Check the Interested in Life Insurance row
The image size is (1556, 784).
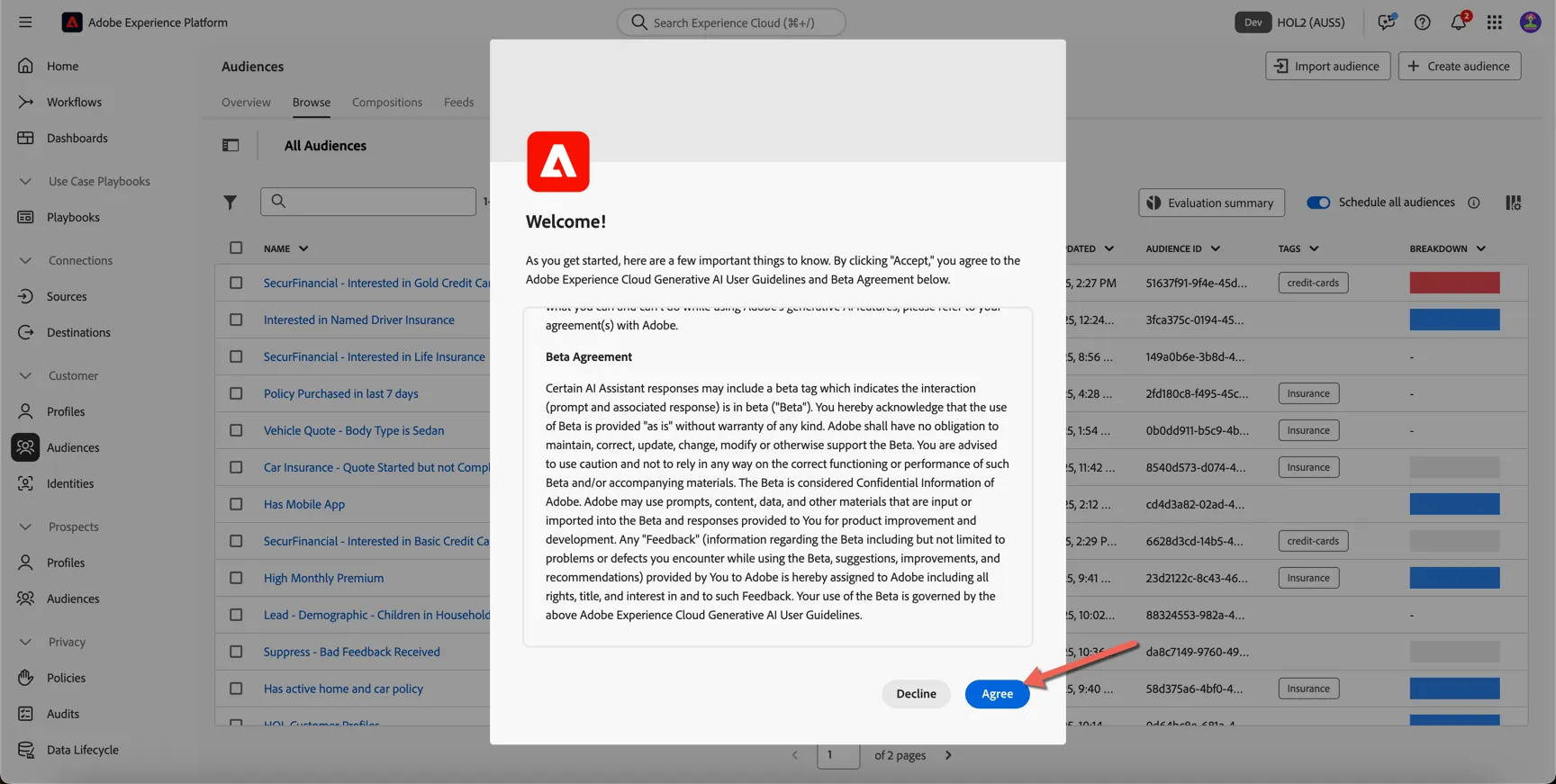236,356
